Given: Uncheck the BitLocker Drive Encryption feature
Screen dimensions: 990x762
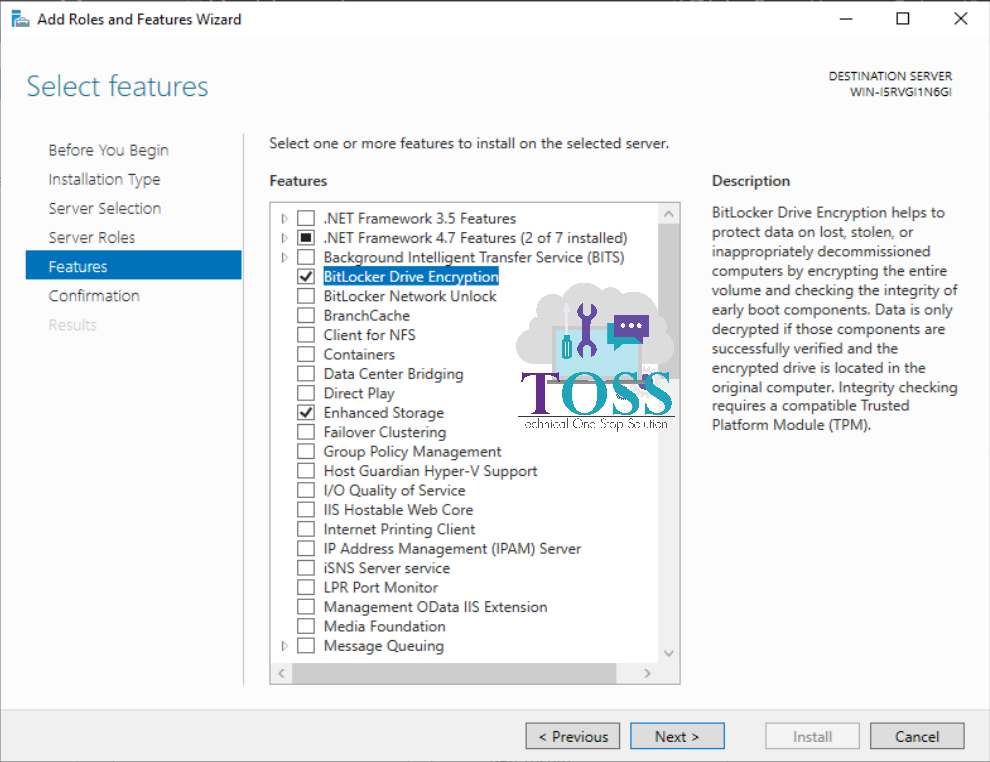Looking at the screenshot, I should (x=306, y=276).
